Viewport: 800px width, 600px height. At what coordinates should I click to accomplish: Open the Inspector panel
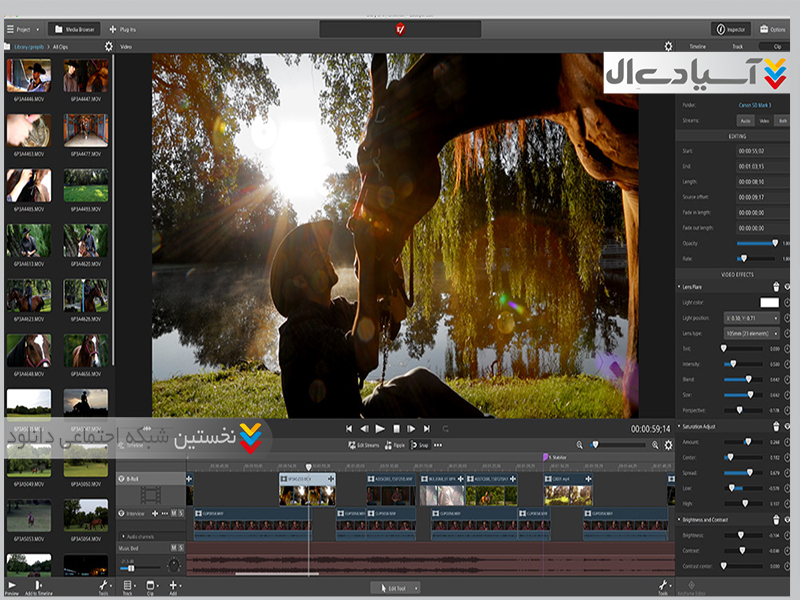click(x=731, y=29)
